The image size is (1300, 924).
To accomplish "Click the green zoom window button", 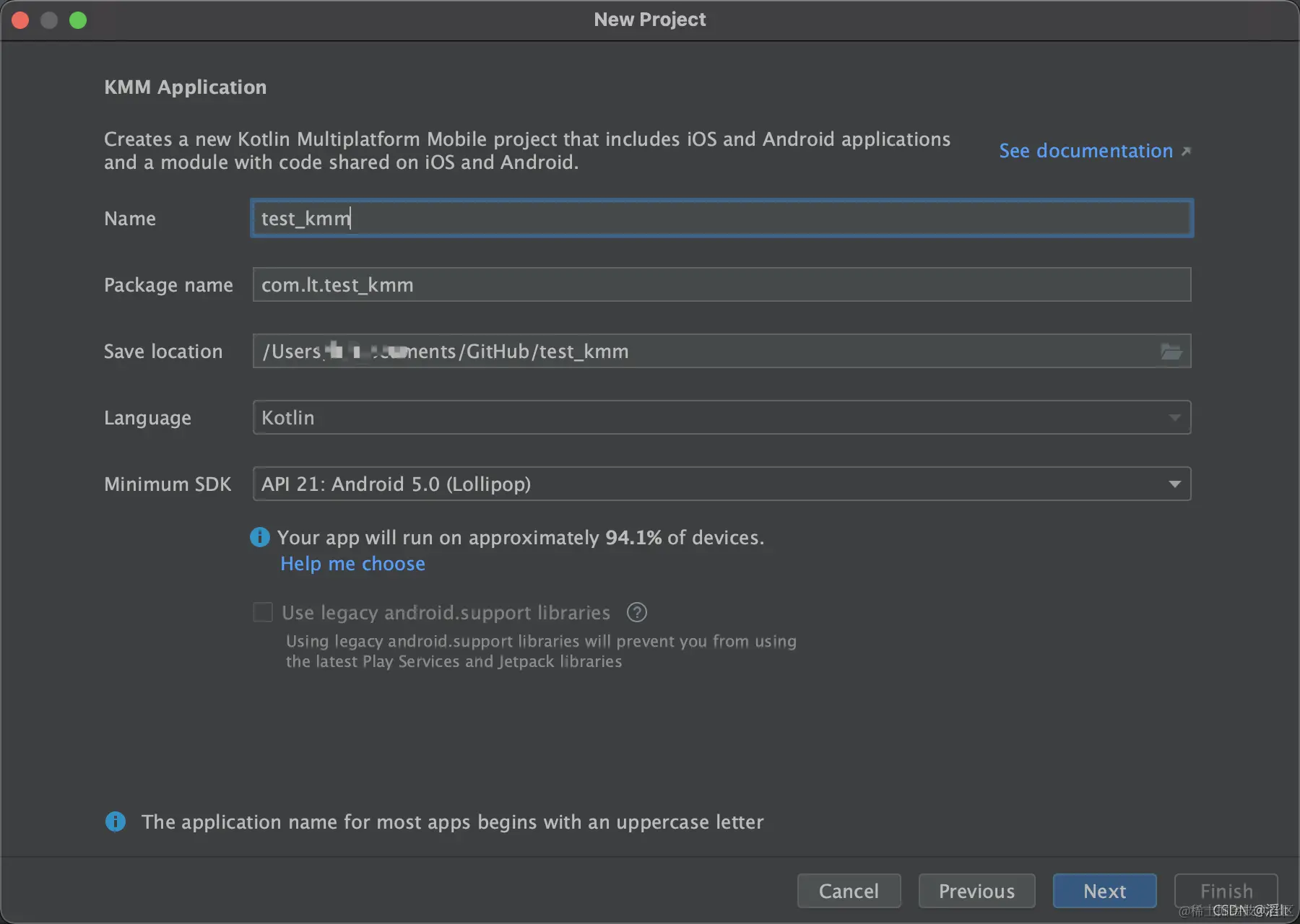I will point(78,20).
